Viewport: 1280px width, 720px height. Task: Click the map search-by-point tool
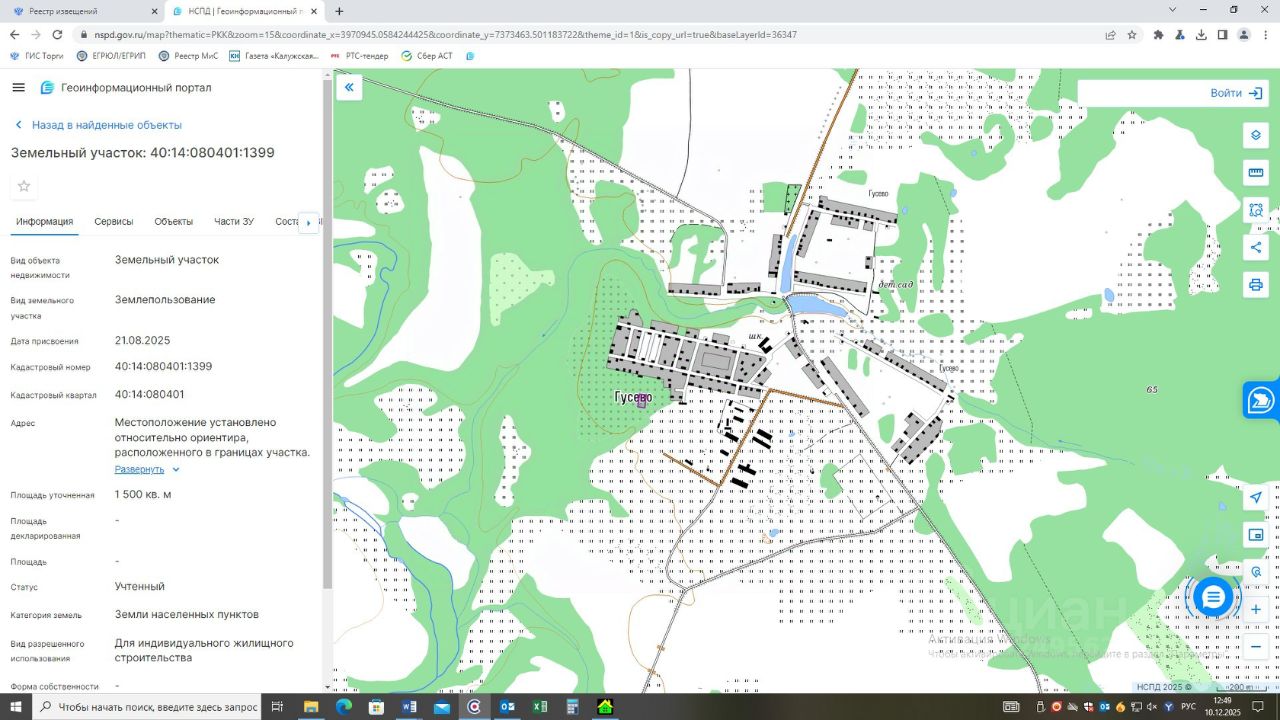(1256, 572)
